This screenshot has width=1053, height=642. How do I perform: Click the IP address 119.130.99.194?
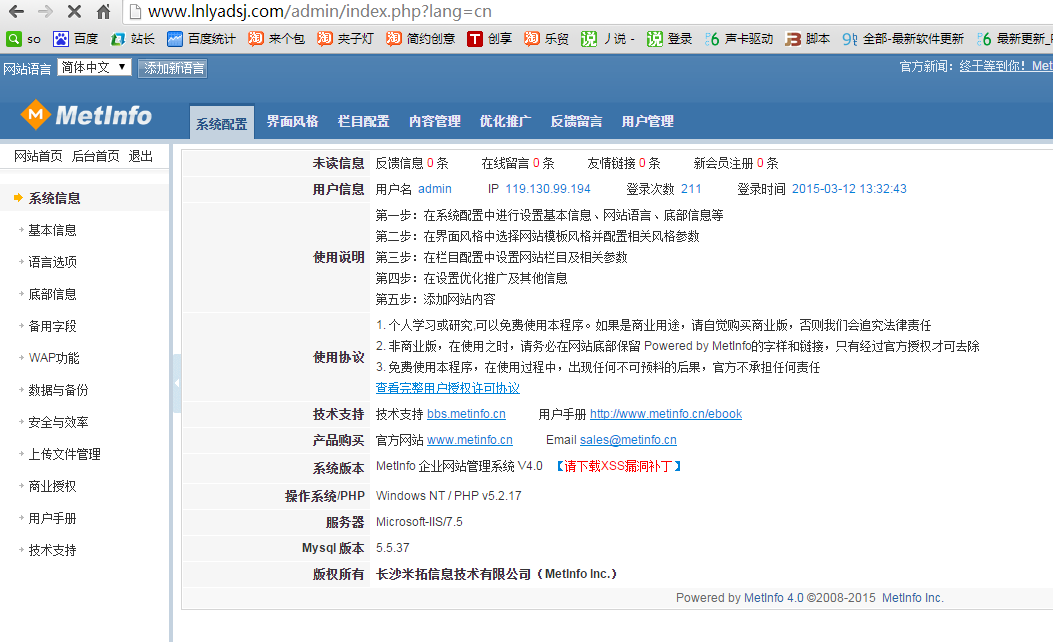pyautogui.click(x=548, y=189)
